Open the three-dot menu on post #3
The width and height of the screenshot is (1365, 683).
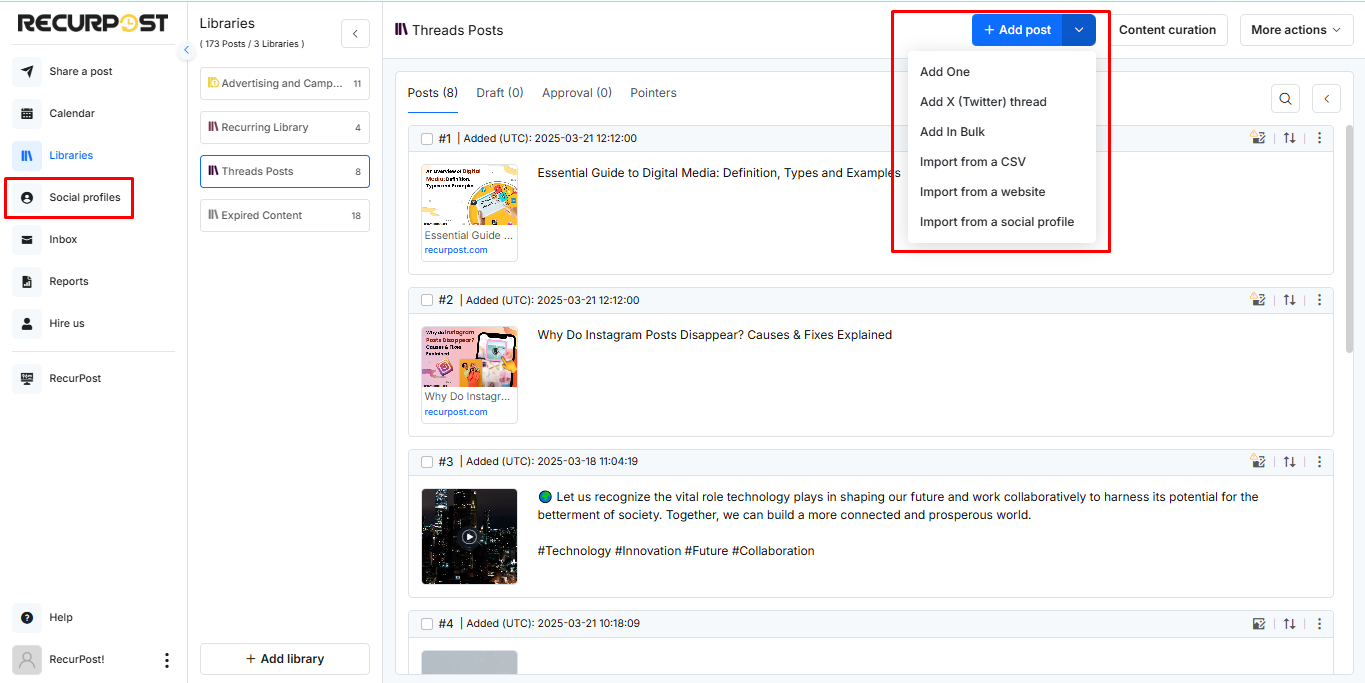[x=1319, y=462]
